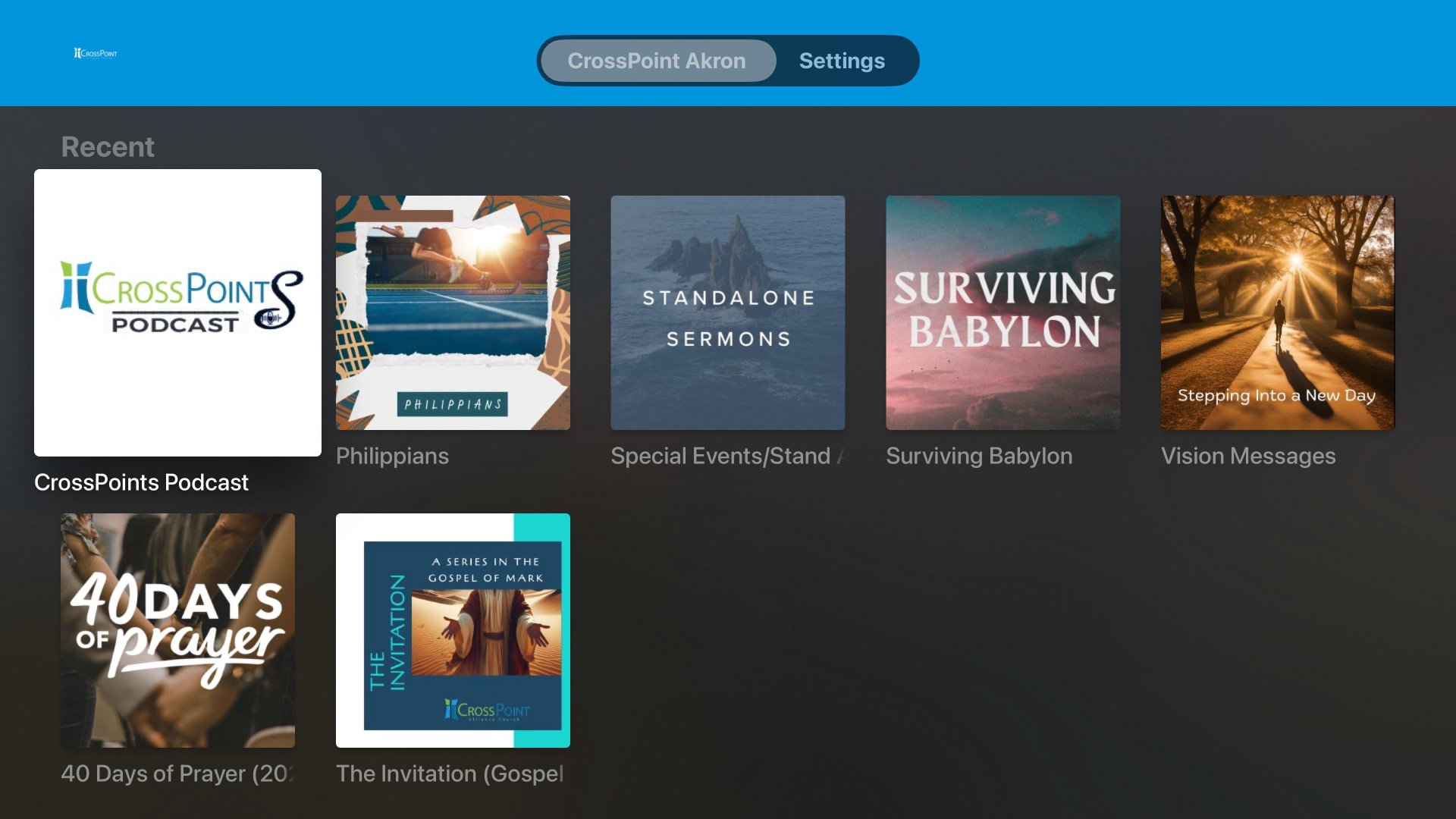Image resolution: width=1456 pixels, height=819 pixels.
Task: Select the Standalone Sermons cover
Action: [727, 312]
